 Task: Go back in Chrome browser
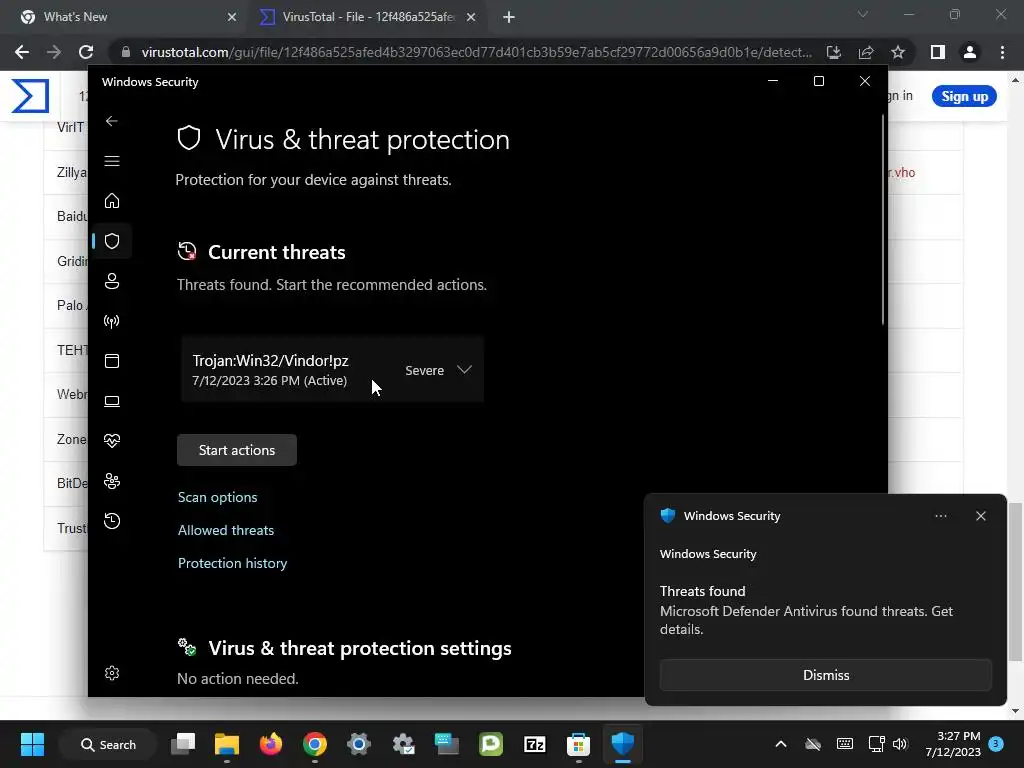pyautogui.click(x=22, y=52)
